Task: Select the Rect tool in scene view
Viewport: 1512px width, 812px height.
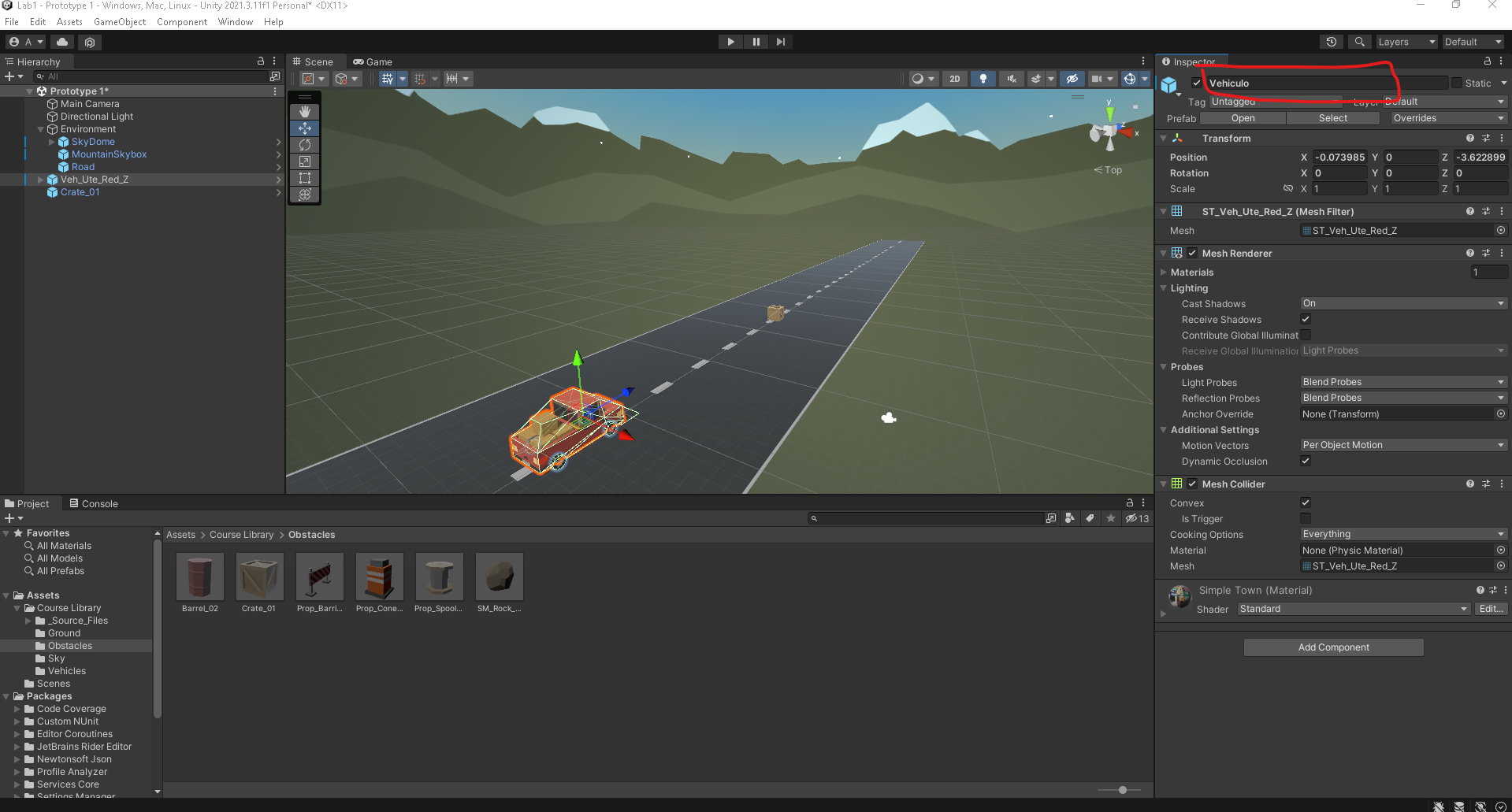Action: pyautogui.click(x=305, y=178)
